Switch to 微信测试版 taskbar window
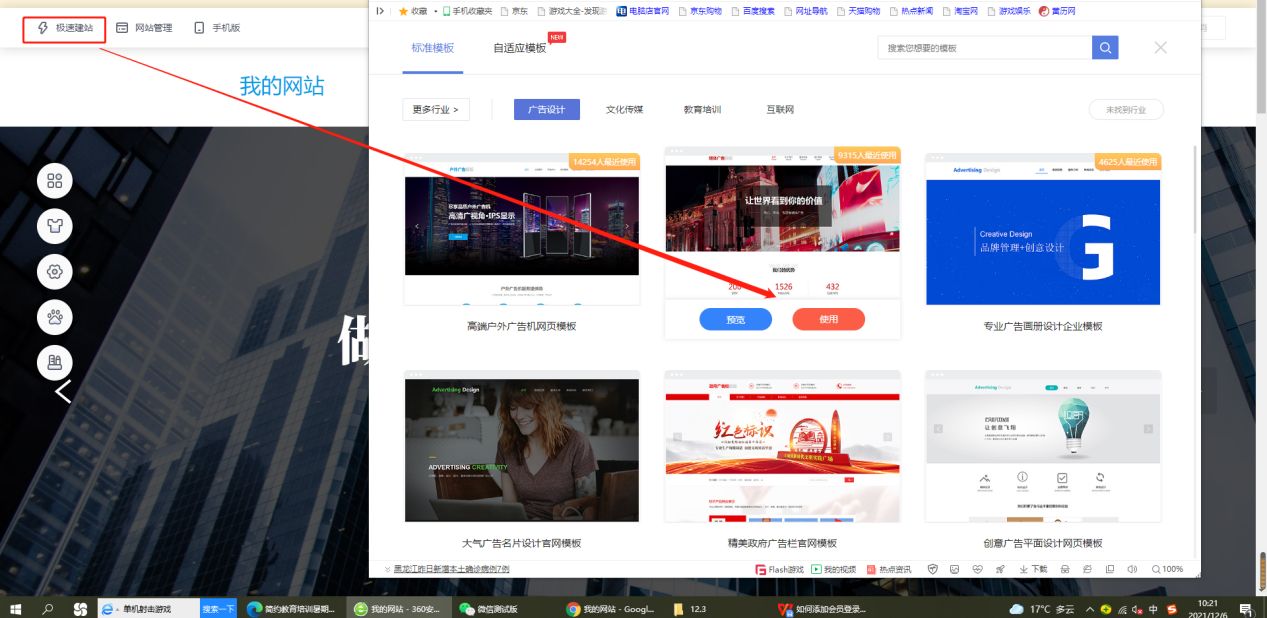 489,608
